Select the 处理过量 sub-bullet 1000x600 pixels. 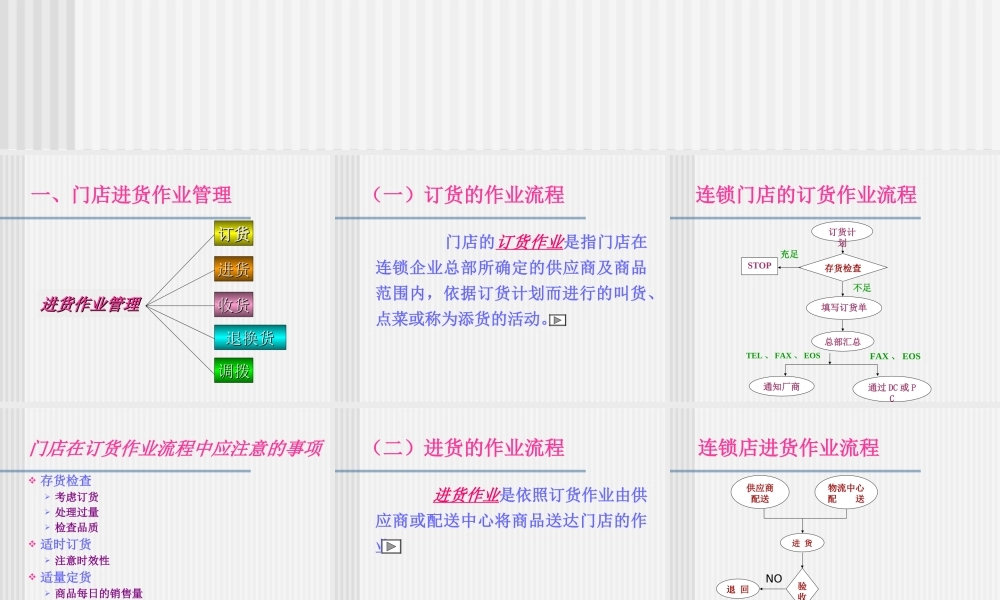coord(77,512)
